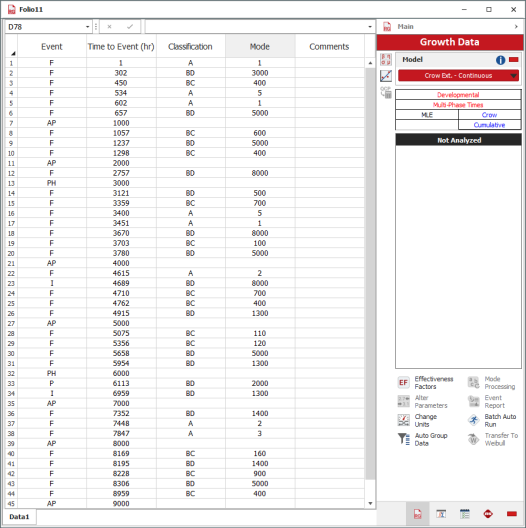Click the time cell 3000 in row 13
This screenshot has height=528, width=526.
[x=121, y=183]
